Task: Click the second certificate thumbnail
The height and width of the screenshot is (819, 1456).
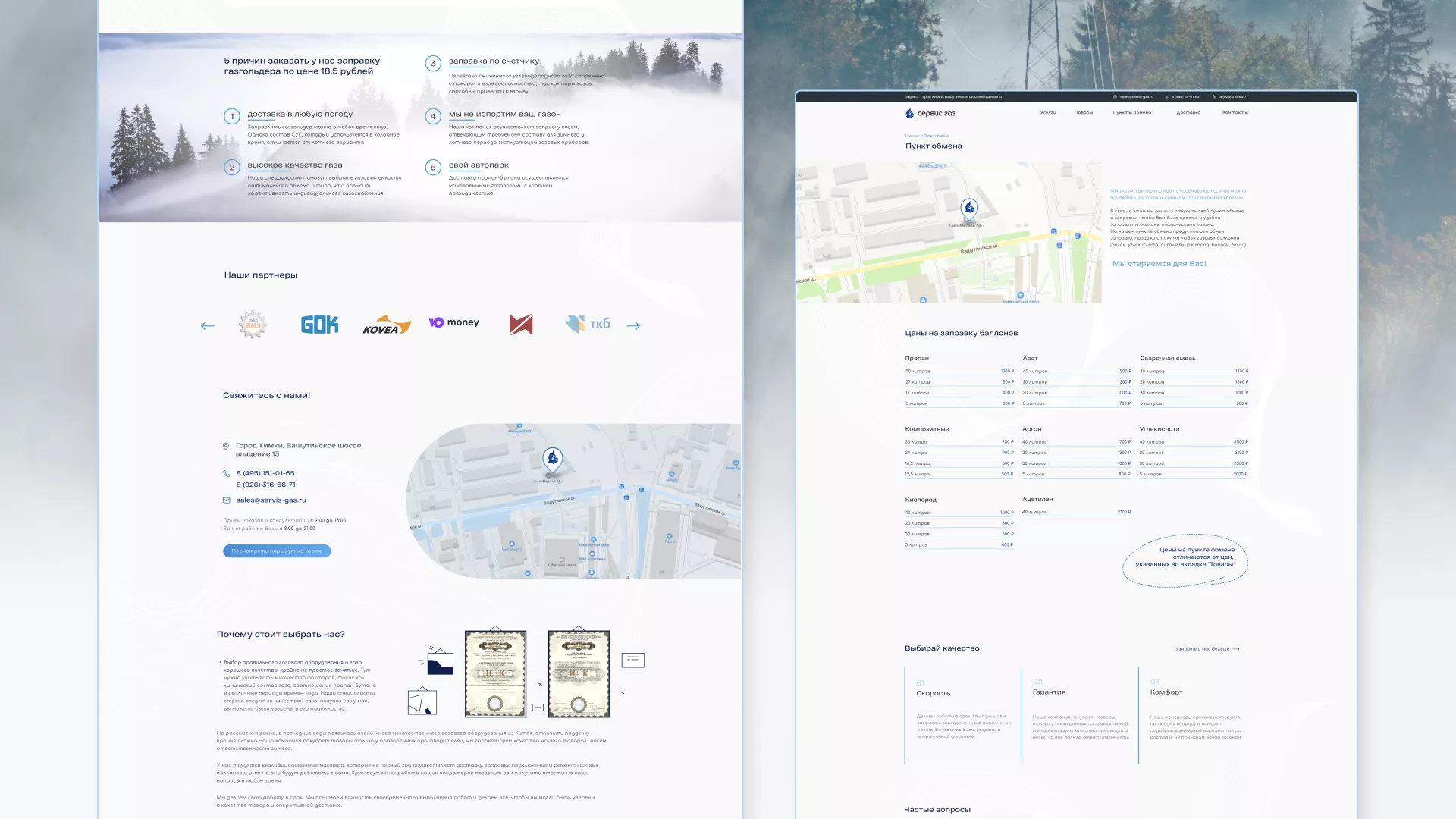Action: point(579,673)
